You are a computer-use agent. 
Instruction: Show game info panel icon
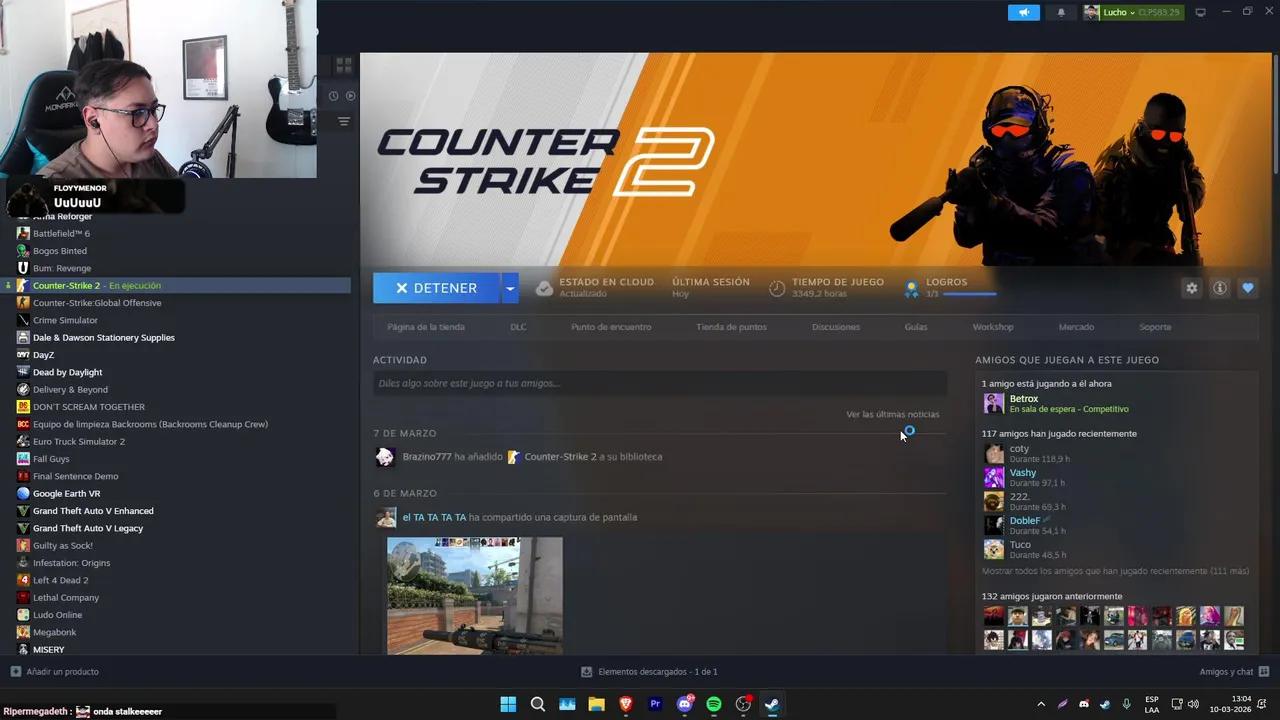point(1220,288)
